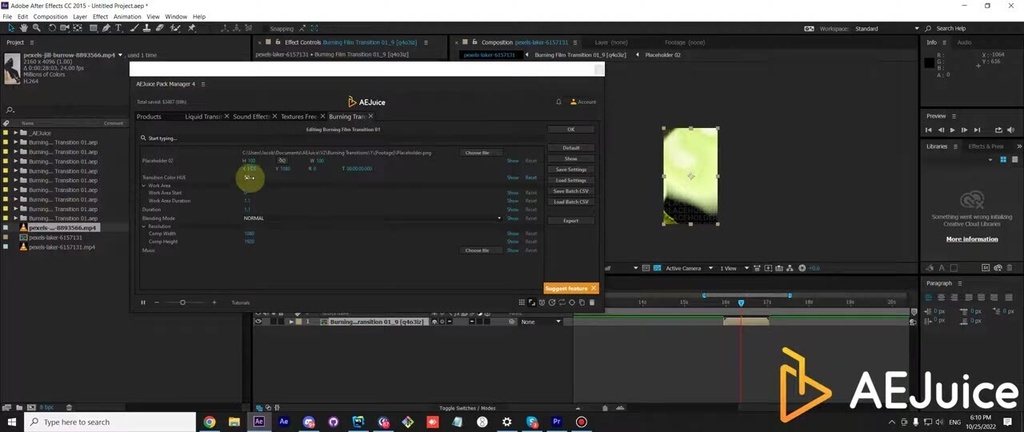The width and height of the screenshot is (1024, 432).
Task: Open dropdown next to pexels-jill-burrow footage name
Action: (x=121, y=55)
